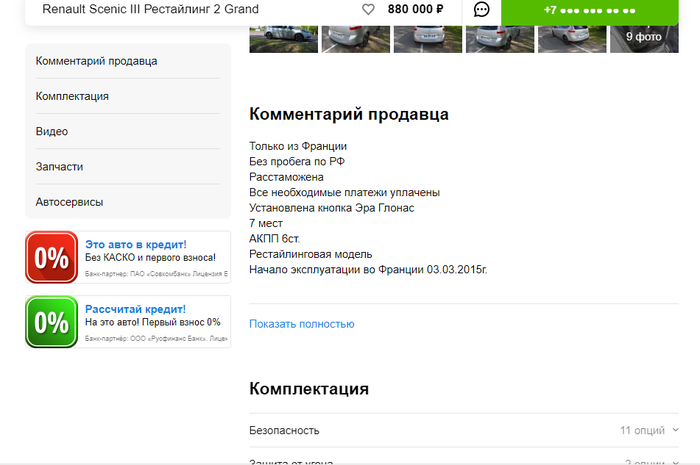Image resolution: width=700 pixels, height=465 pixels.
Task: Open the Видео section from sidebar
Action: (x=52, y=131)
